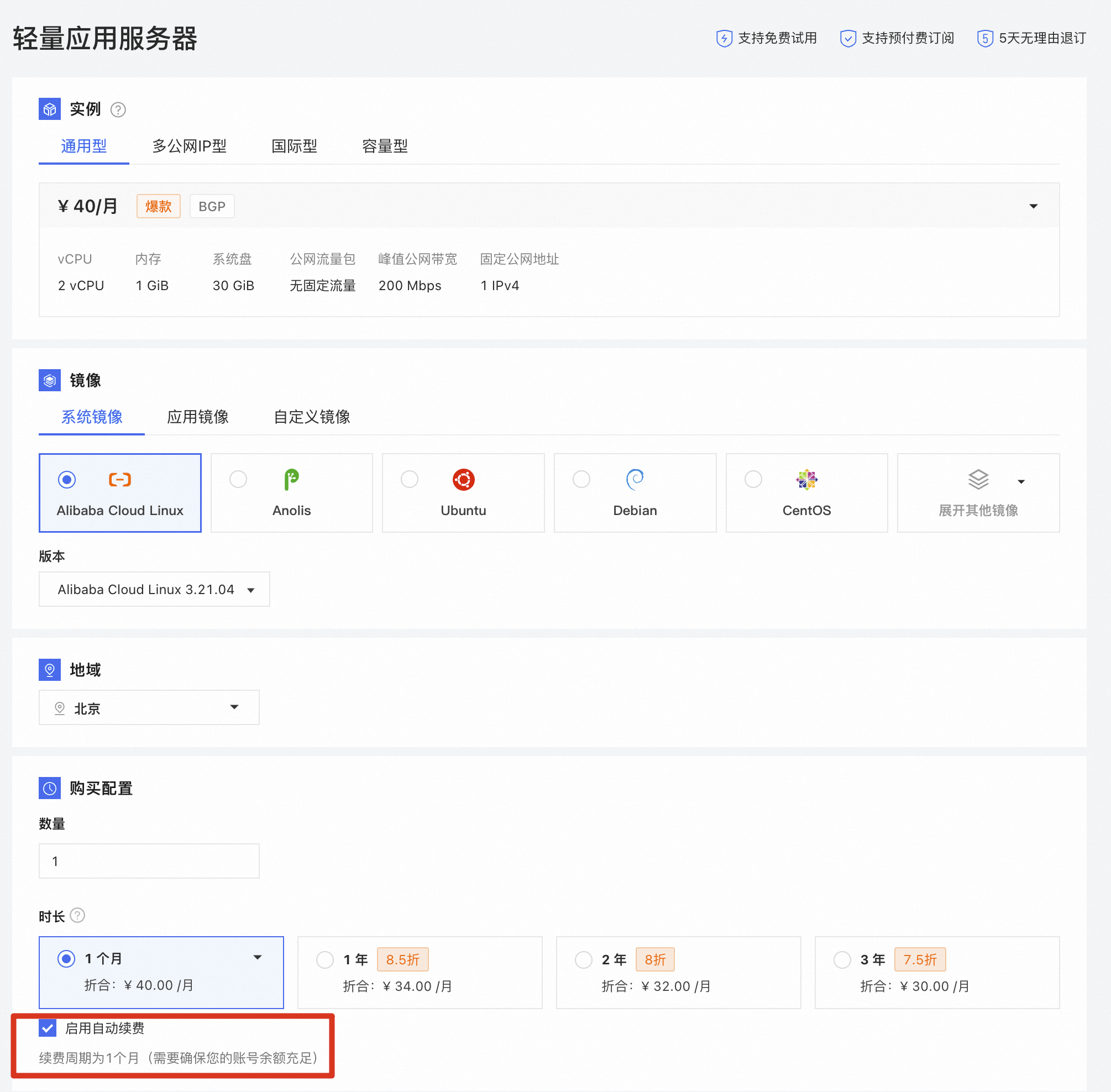Image resolution: width=1111 pixels, height=1092 pixels.
Task: Select the Alibaba Cloud Linux radio button
Action: coord(67,479)
